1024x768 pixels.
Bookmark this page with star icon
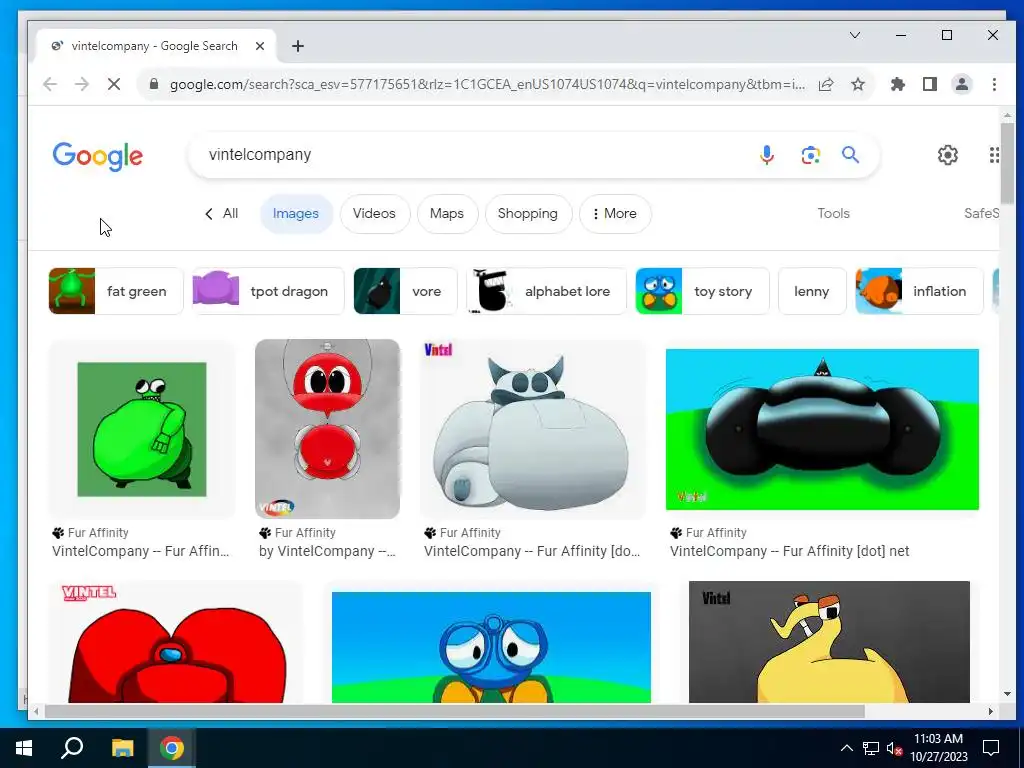858,84
